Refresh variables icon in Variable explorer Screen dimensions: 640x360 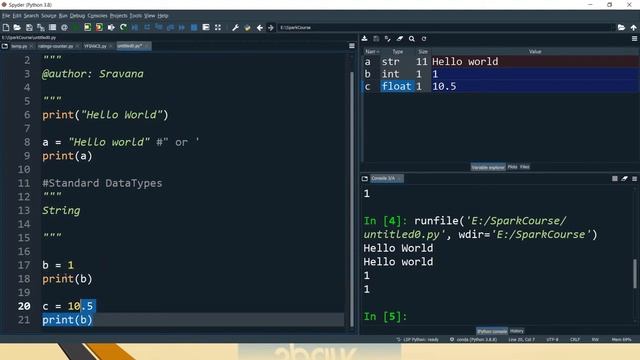424,38
